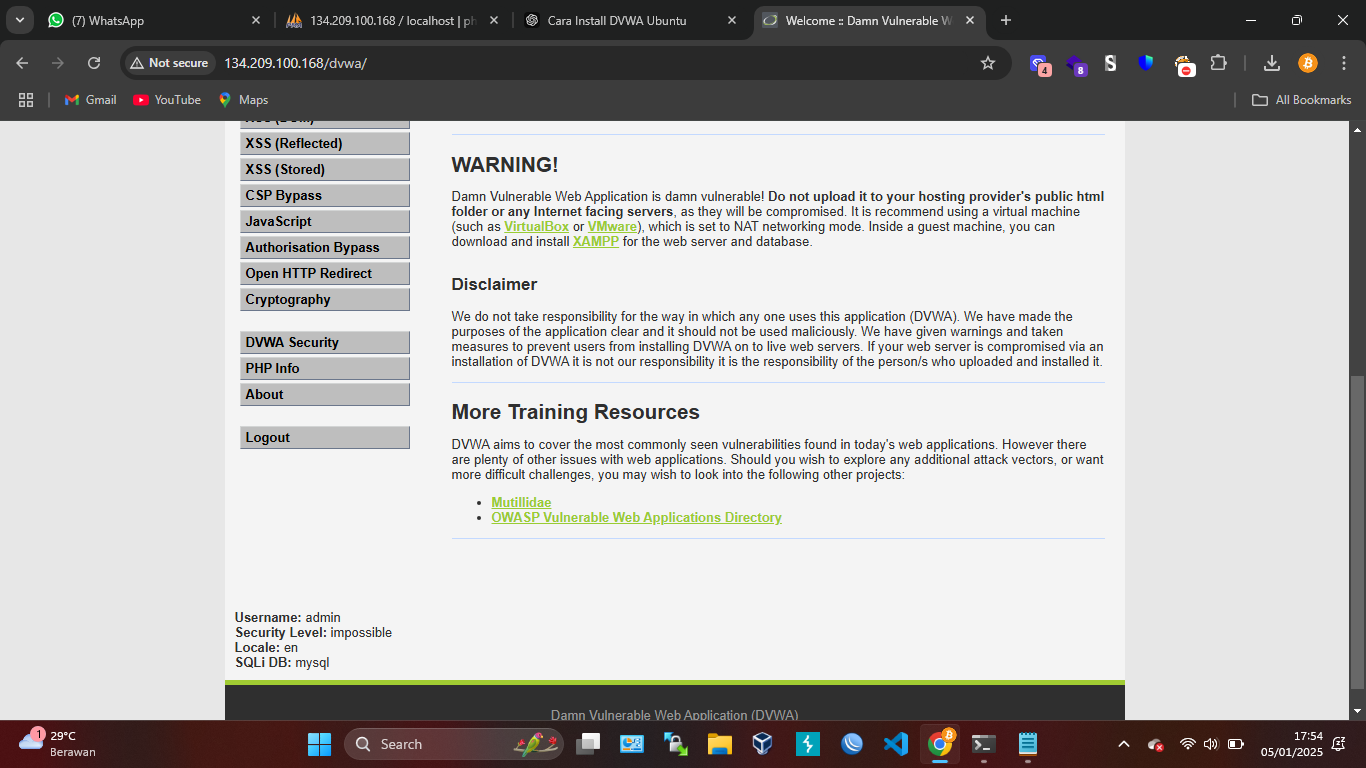Open the DVWA Security page
1366x768 pixels.
[x=325, y=343]
